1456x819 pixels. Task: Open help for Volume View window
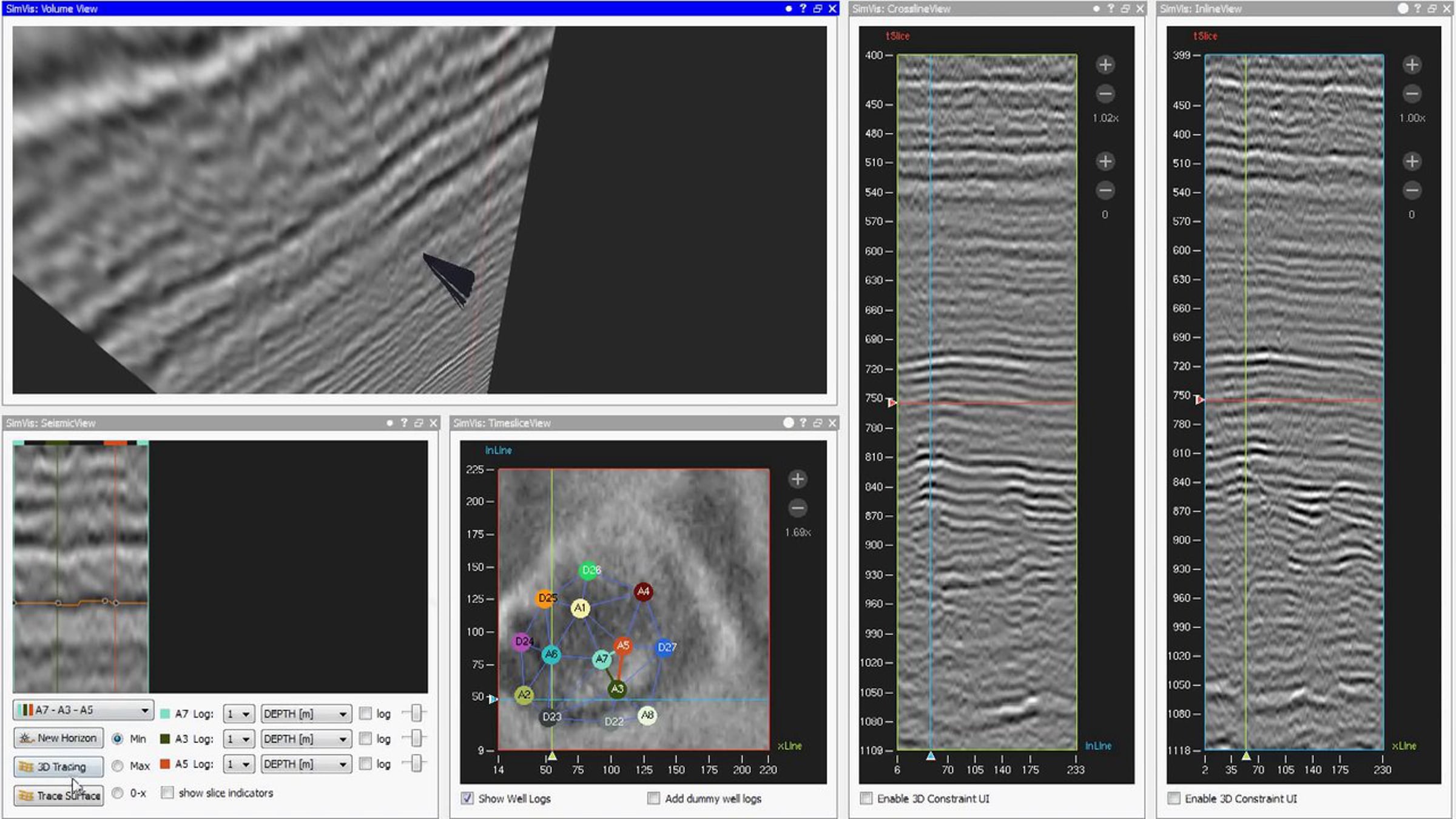803,8
